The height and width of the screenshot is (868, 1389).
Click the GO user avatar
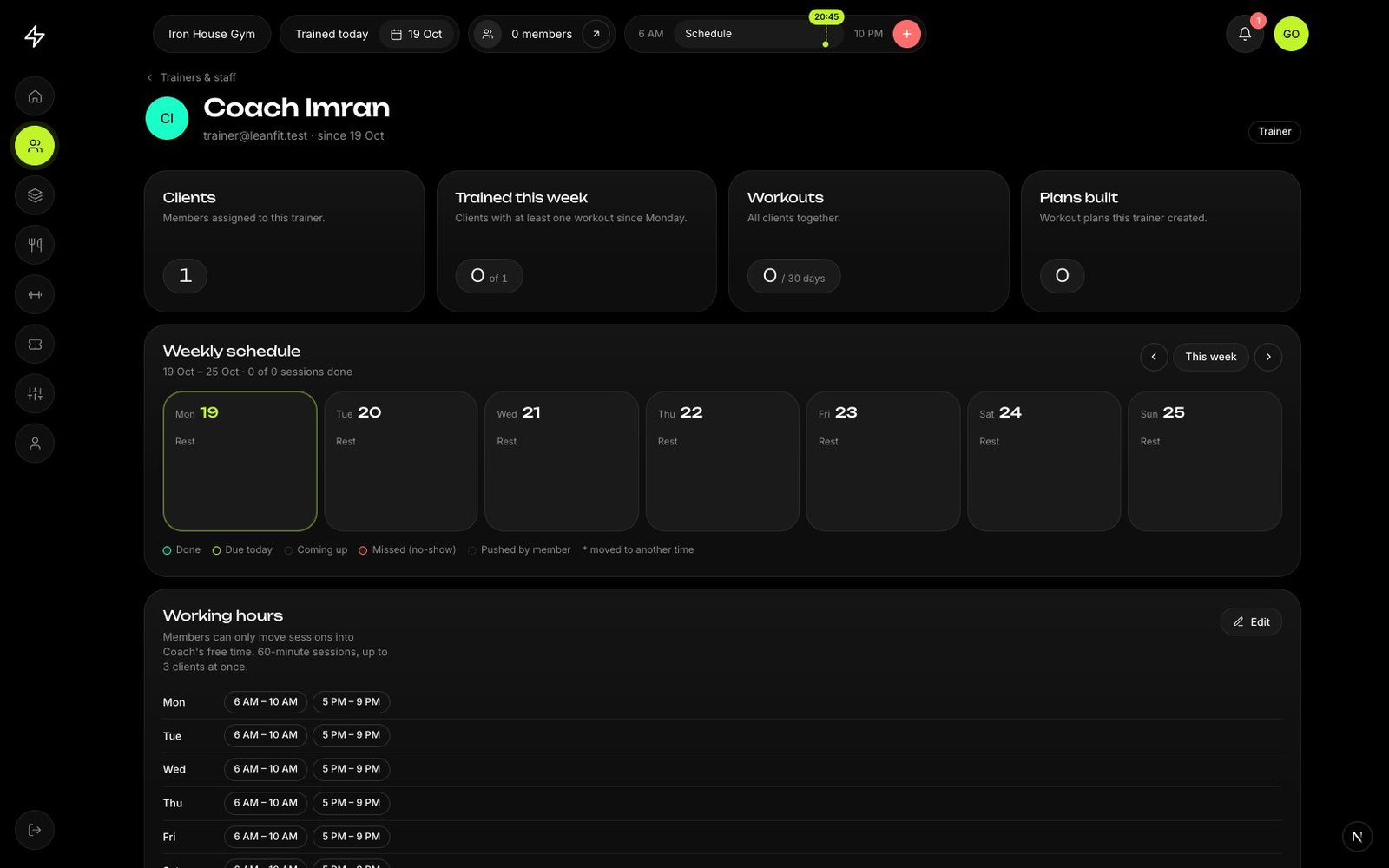[x=1291, y=34]
